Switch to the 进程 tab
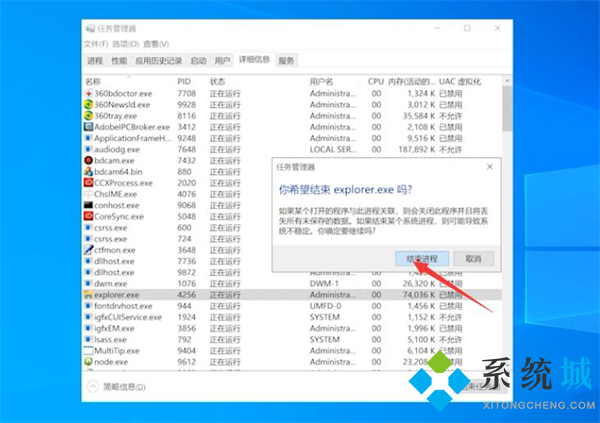Screen dimensions: 600x423 point(95,60)
